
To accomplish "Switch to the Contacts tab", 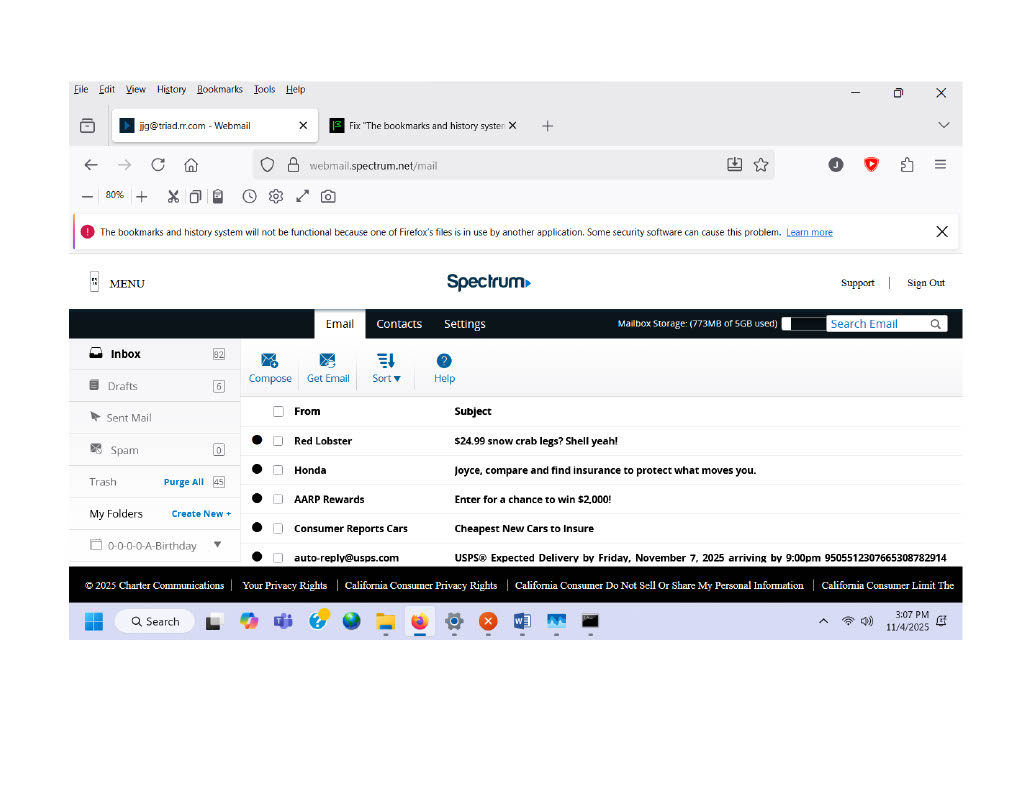I will (x=399, y=324).
